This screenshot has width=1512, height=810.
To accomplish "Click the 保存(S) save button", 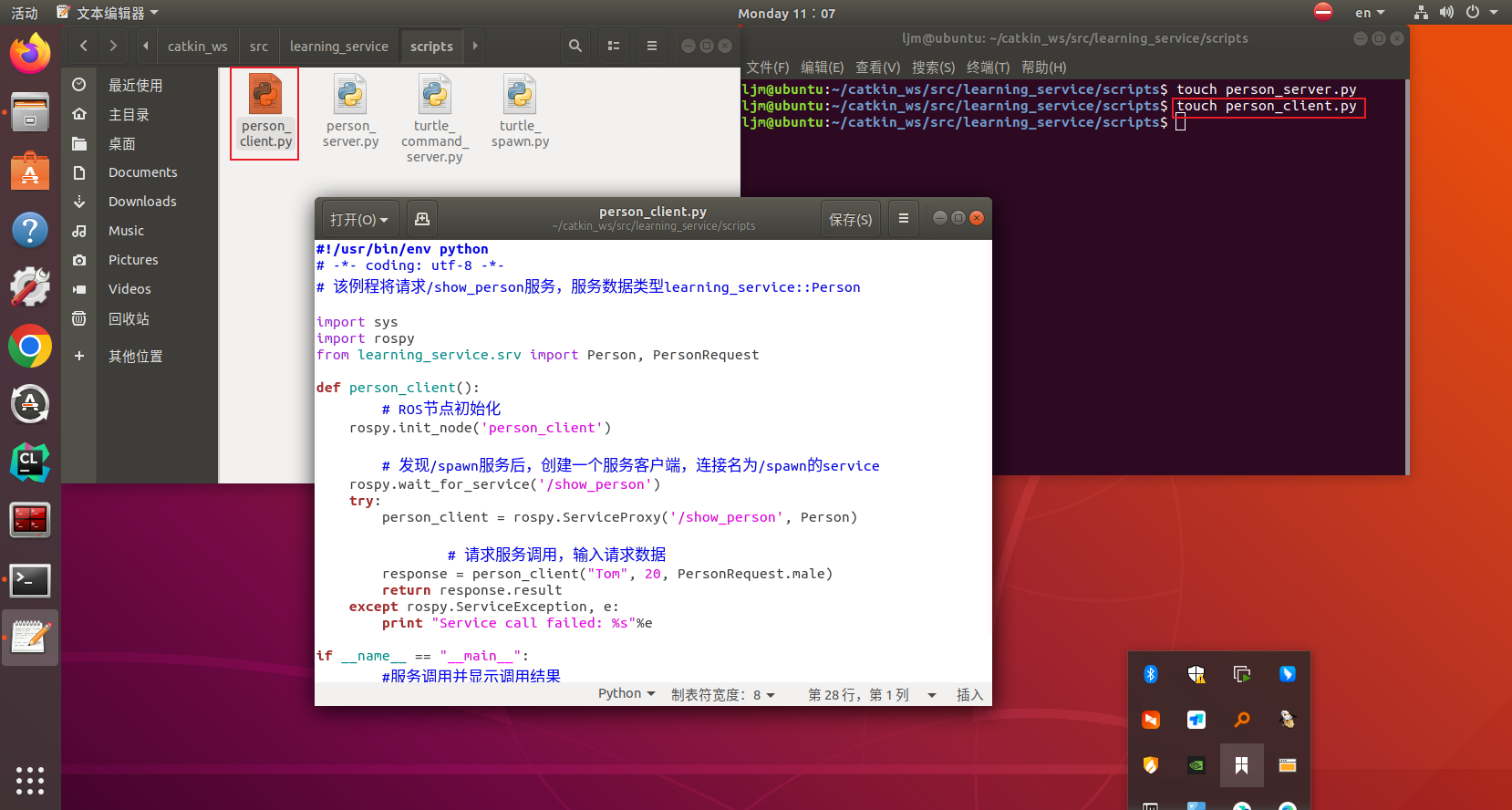I will click(x=851, y=219).
